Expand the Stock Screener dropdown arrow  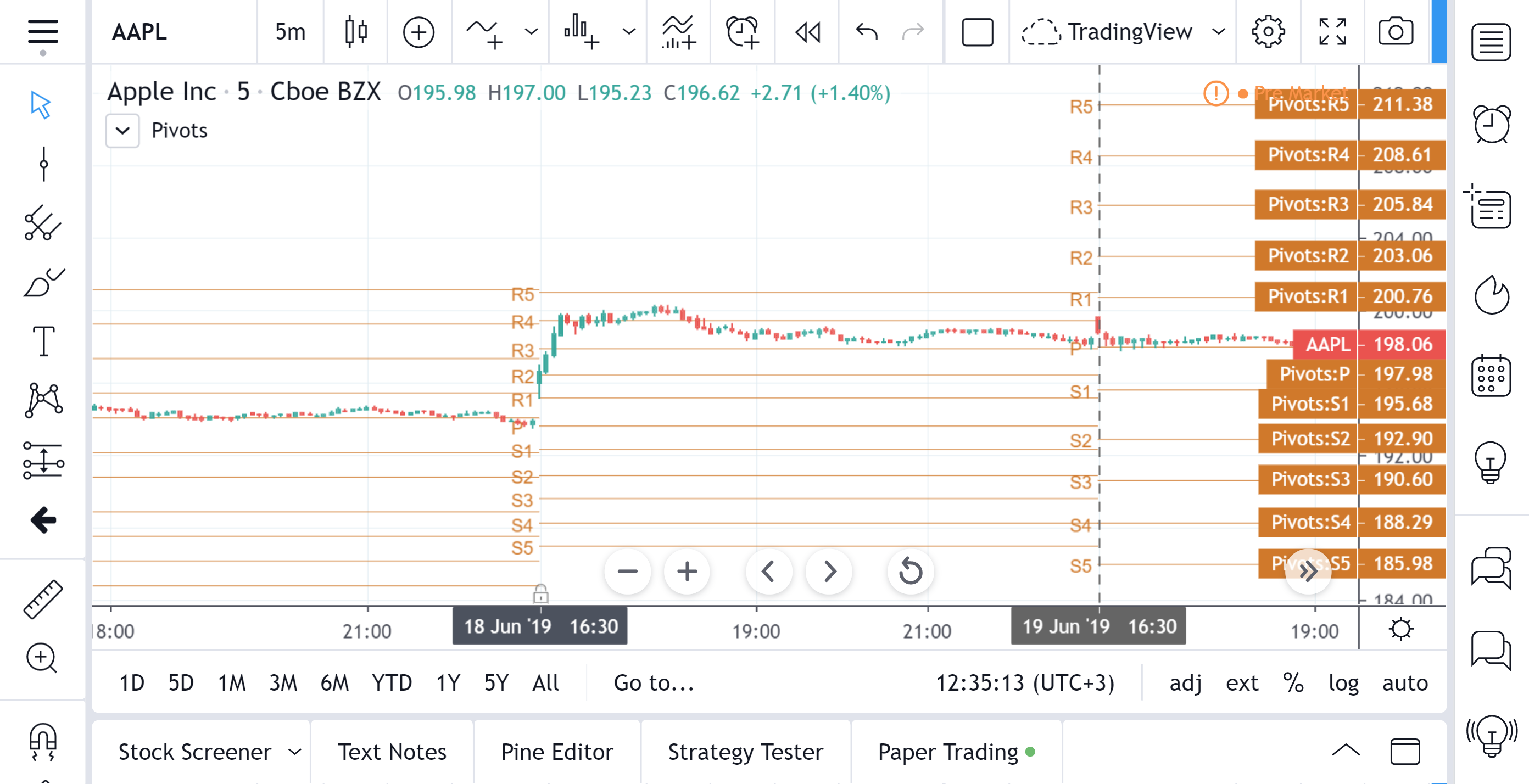tap(295, 752)
